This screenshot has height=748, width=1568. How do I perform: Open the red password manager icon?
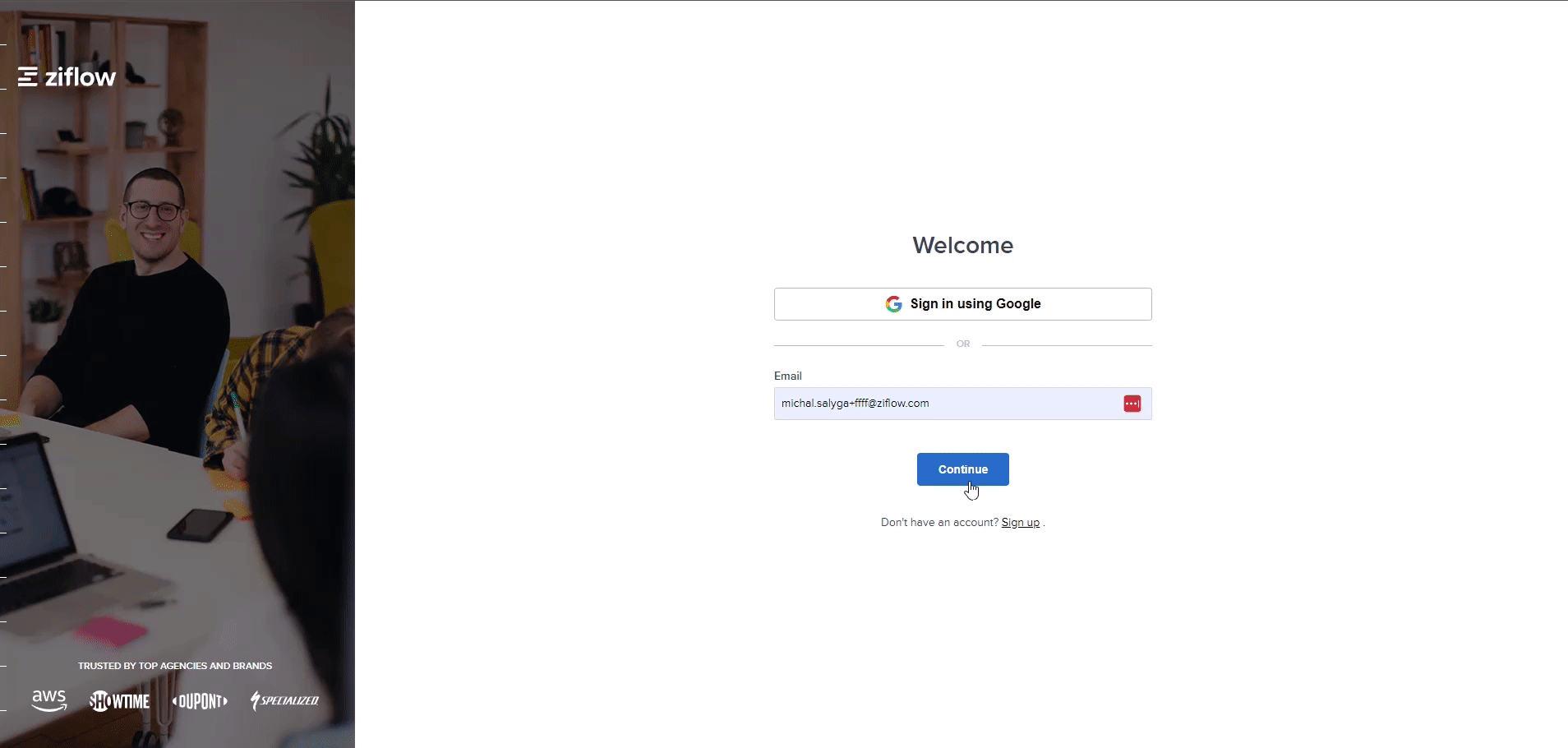[x=1132, y=404]
